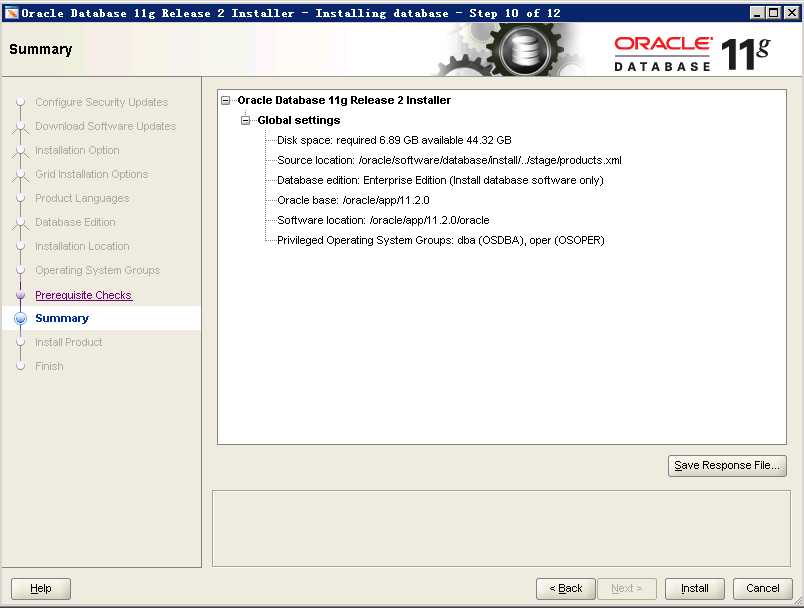
Task: Select the Disk space required 6.89 GB row
Action: (x=394, y=140)
